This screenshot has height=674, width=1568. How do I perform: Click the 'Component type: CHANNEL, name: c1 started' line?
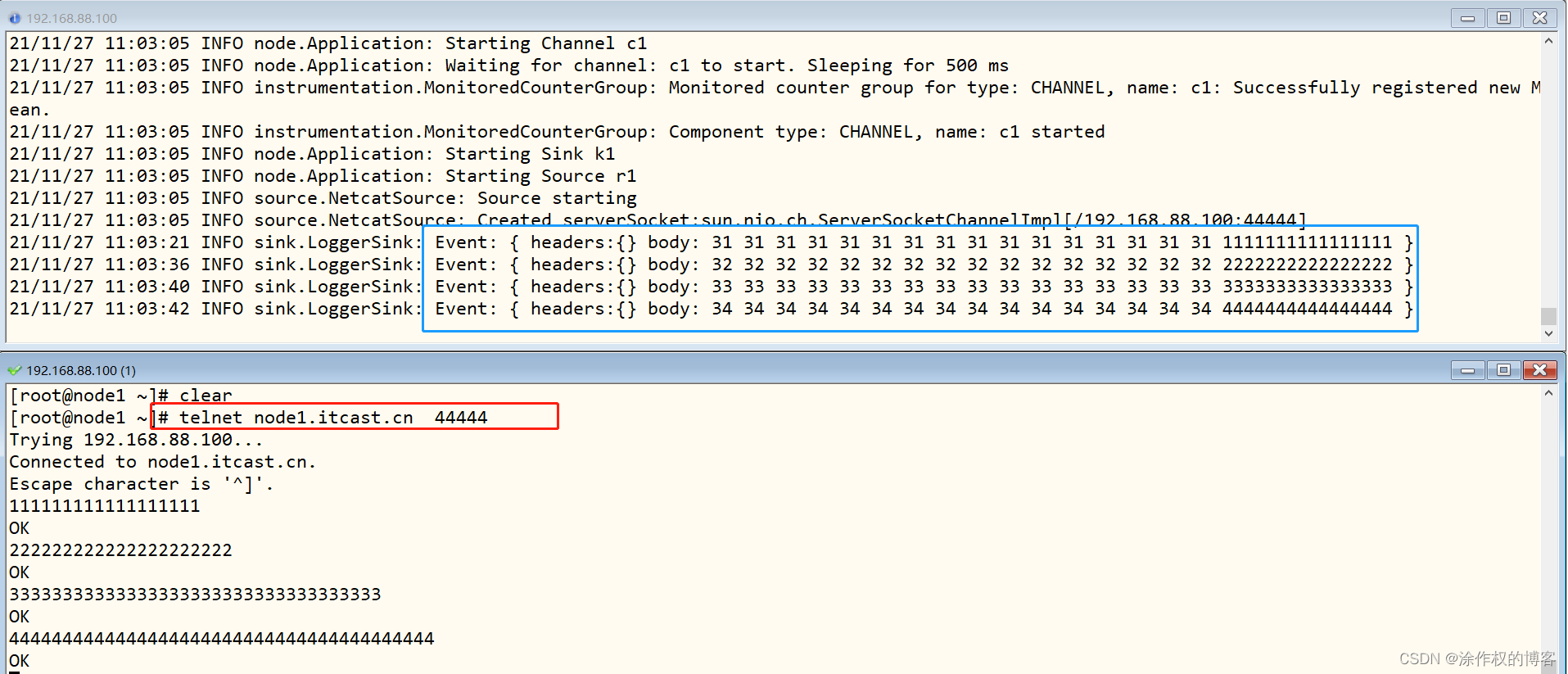coord(557,132)
